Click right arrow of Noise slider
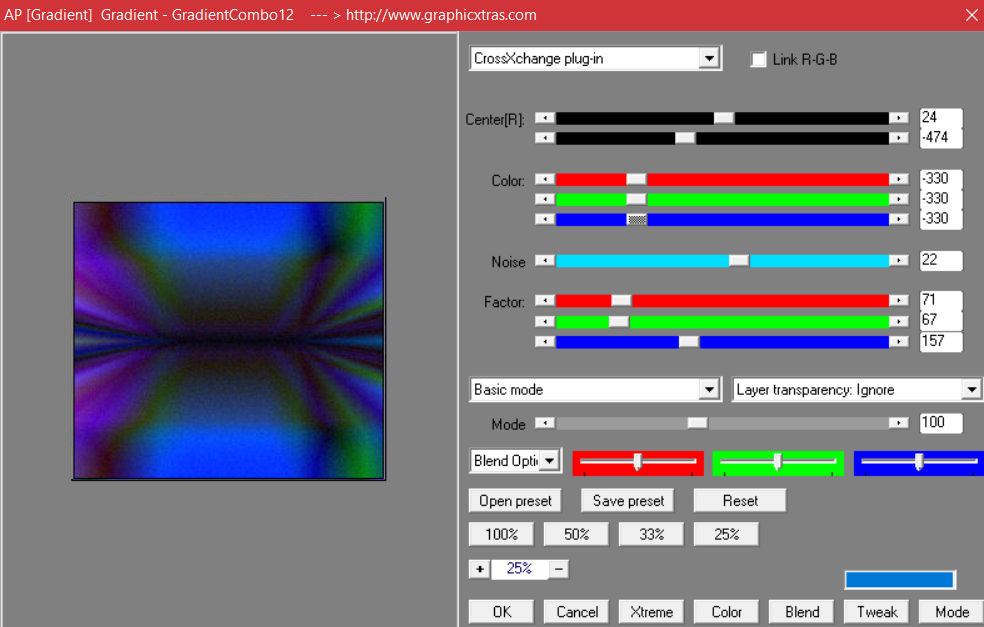 [x=899, y=261]
